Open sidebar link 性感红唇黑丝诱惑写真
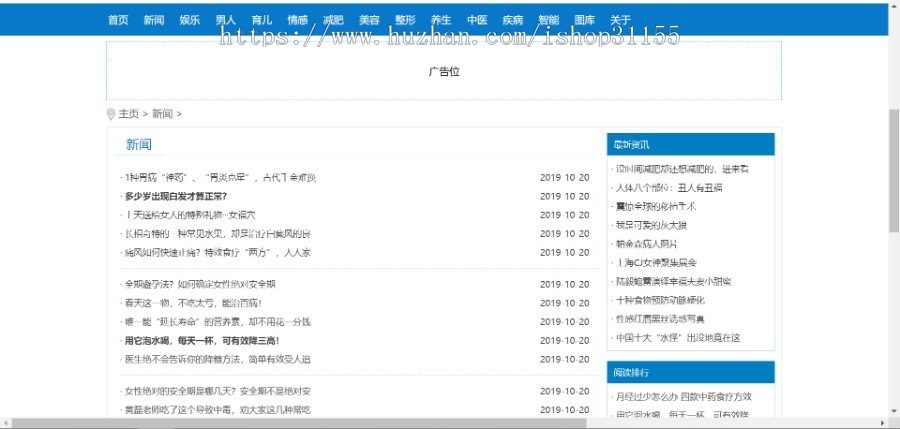 pyautogui.click(x=660, y=319)
